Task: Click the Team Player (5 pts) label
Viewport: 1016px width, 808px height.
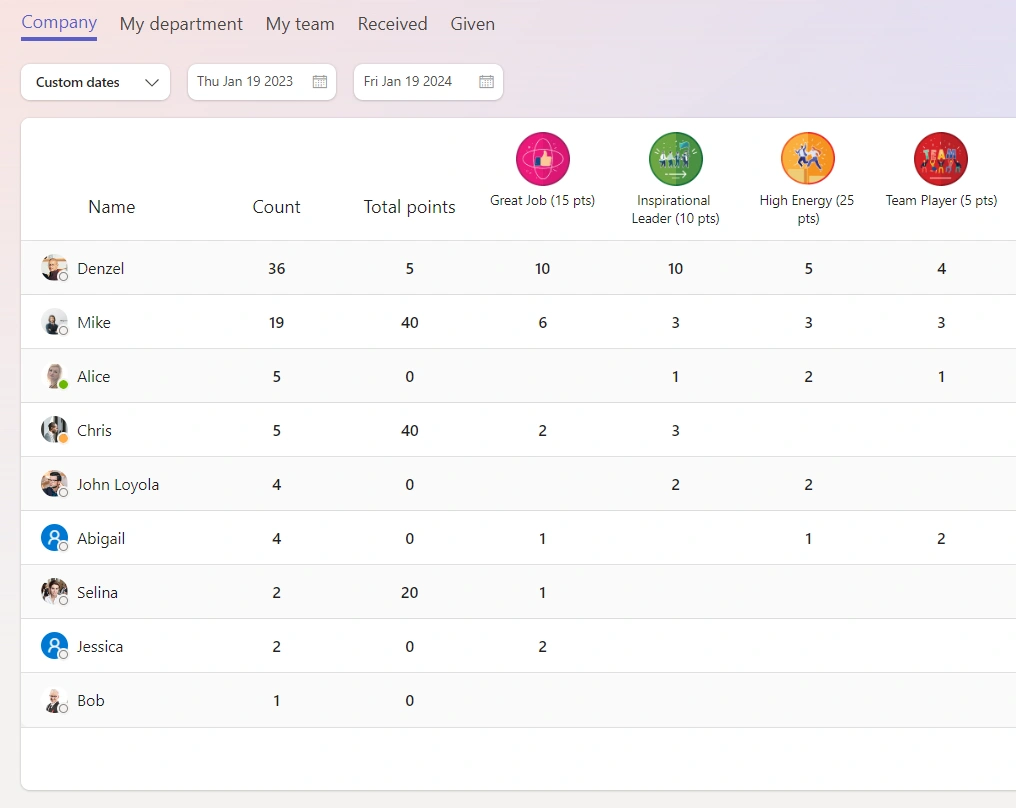Action: [941, 200]
